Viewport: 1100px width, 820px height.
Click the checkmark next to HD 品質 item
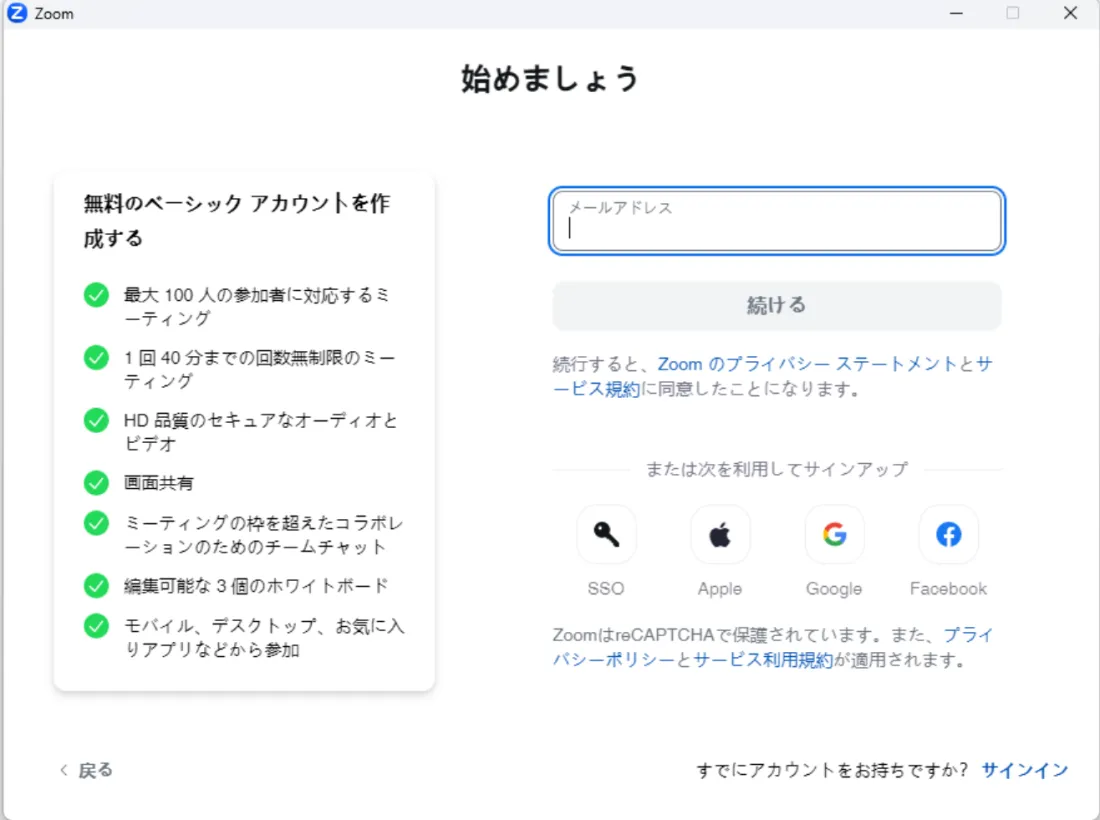point(96,421)
